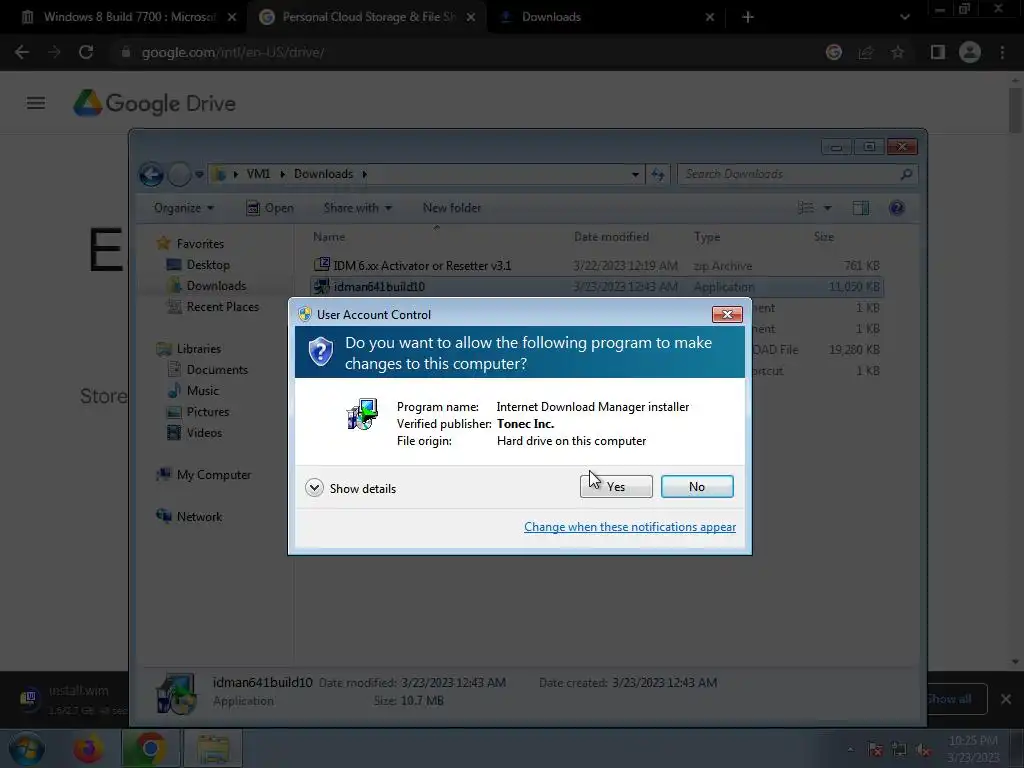Open Pictures library in sidebar
Viewport: 1024px width, 768px height.
coord(208,411)
